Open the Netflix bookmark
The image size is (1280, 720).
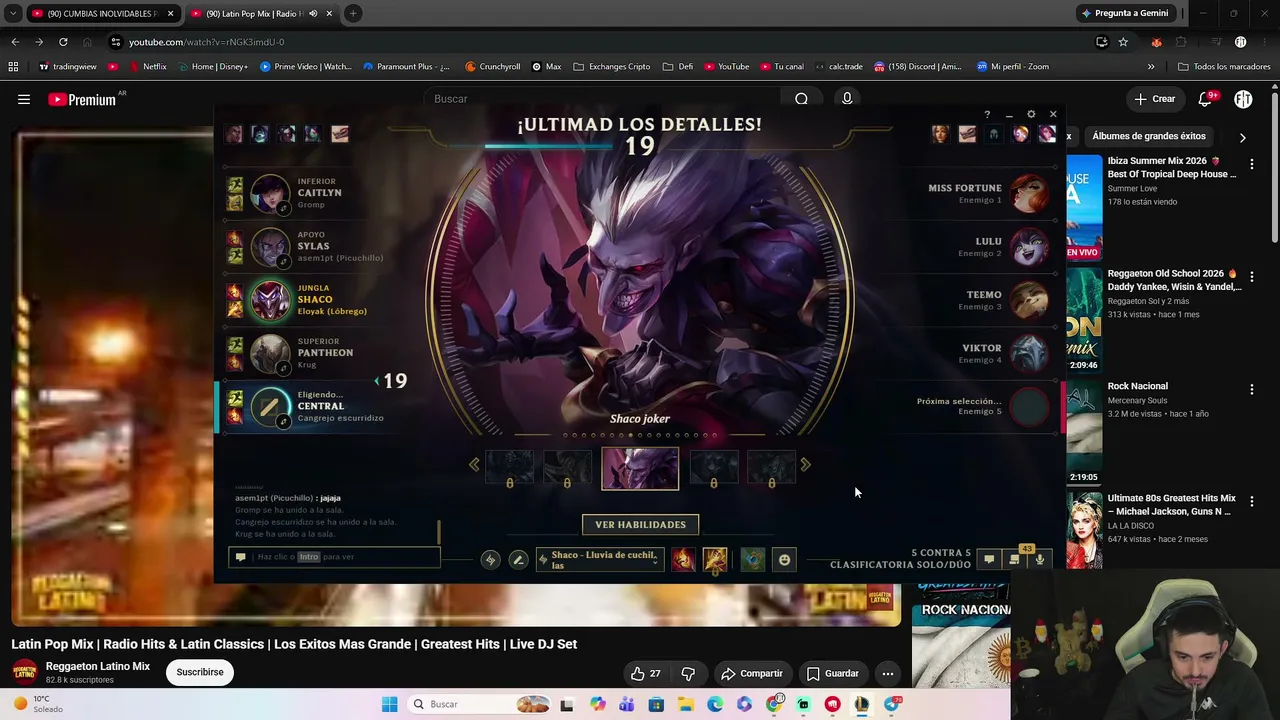(146, 67)
